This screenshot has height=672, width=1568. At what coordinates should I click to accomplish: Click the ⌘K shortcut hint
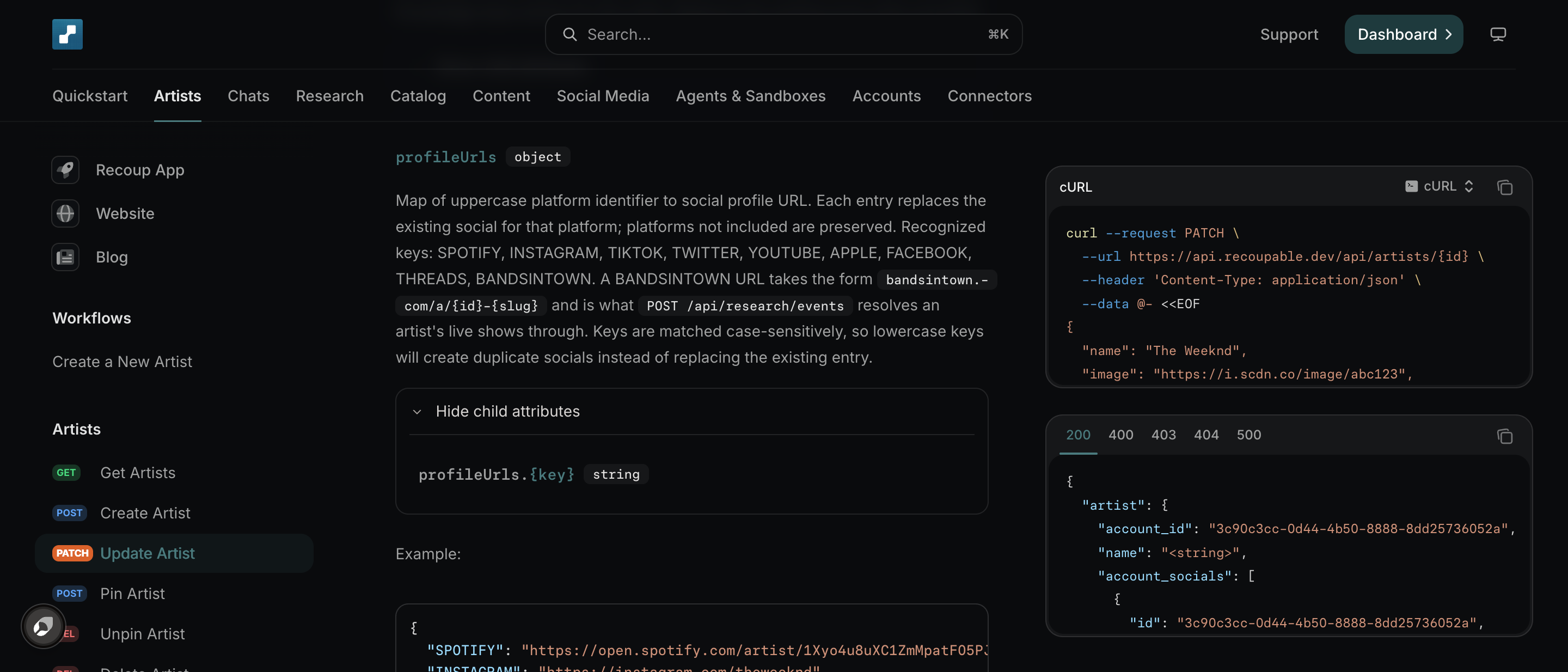click(x=999, y=34)
